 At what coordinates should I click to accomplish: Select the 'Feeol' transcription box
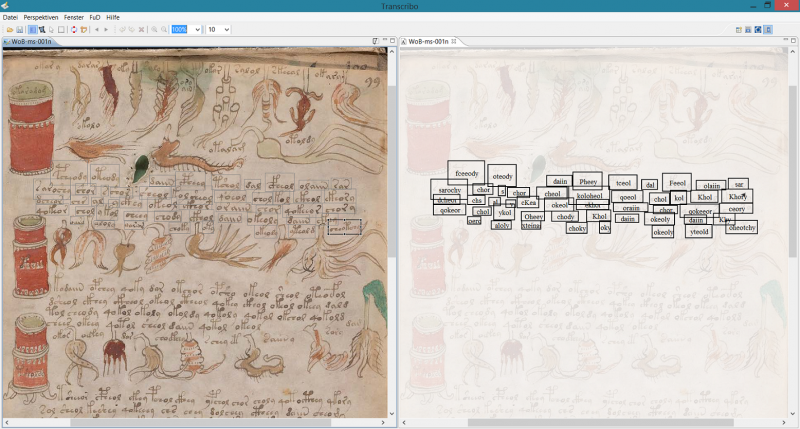[677, 183]
